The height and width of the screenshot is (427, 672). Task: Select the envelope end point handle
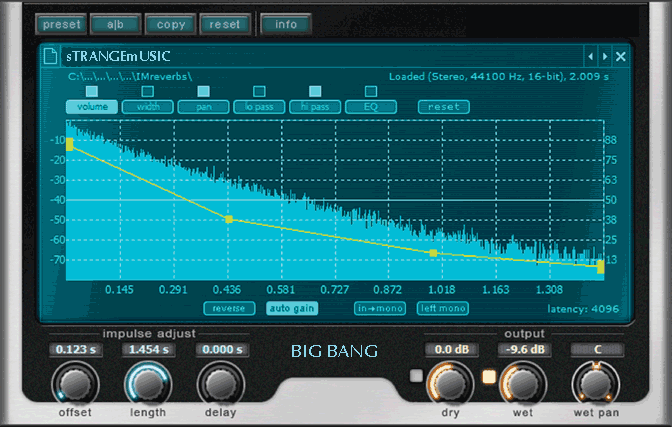point(600,267)
